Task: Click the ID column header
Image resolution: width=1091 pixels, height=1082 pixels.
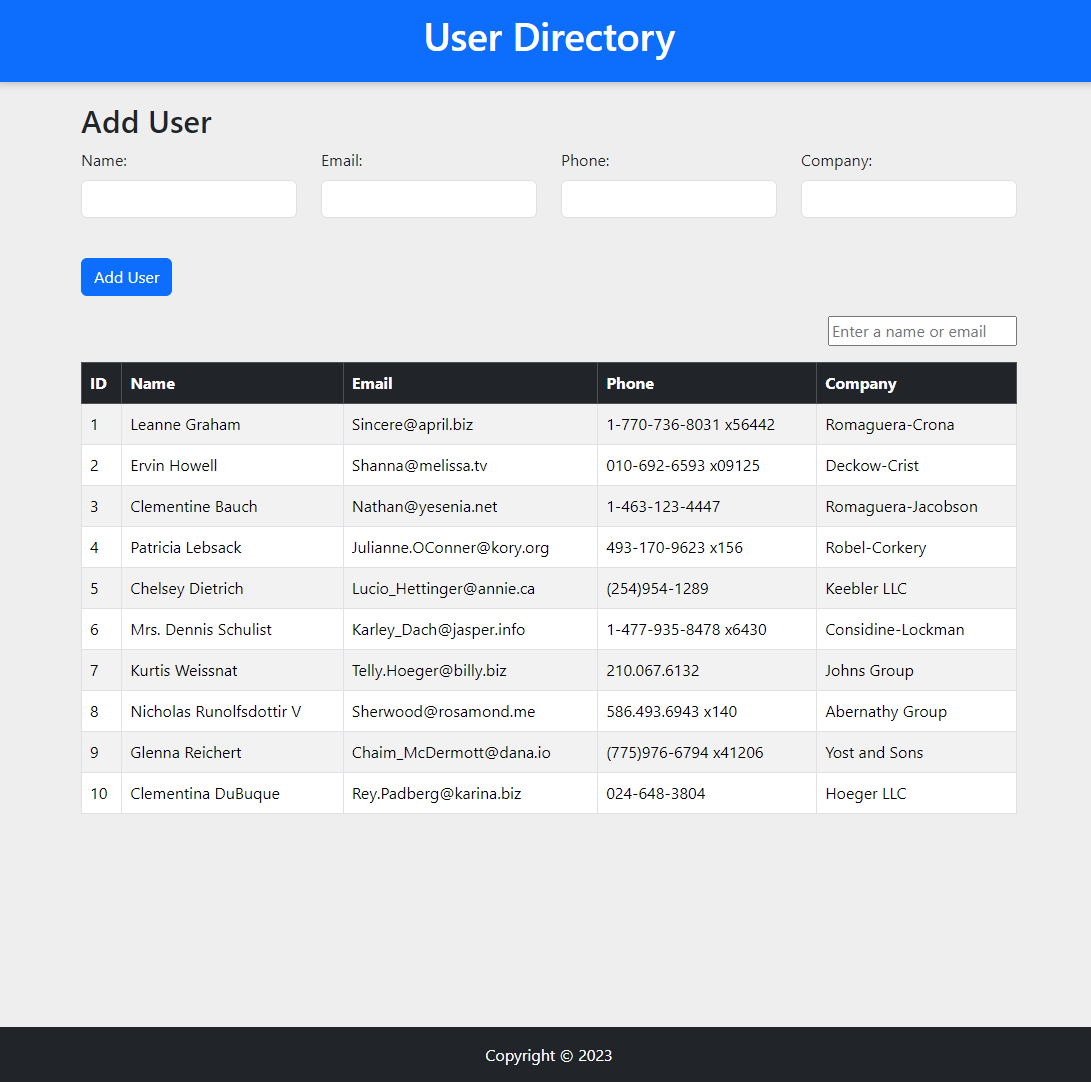Action: (100, 383)
